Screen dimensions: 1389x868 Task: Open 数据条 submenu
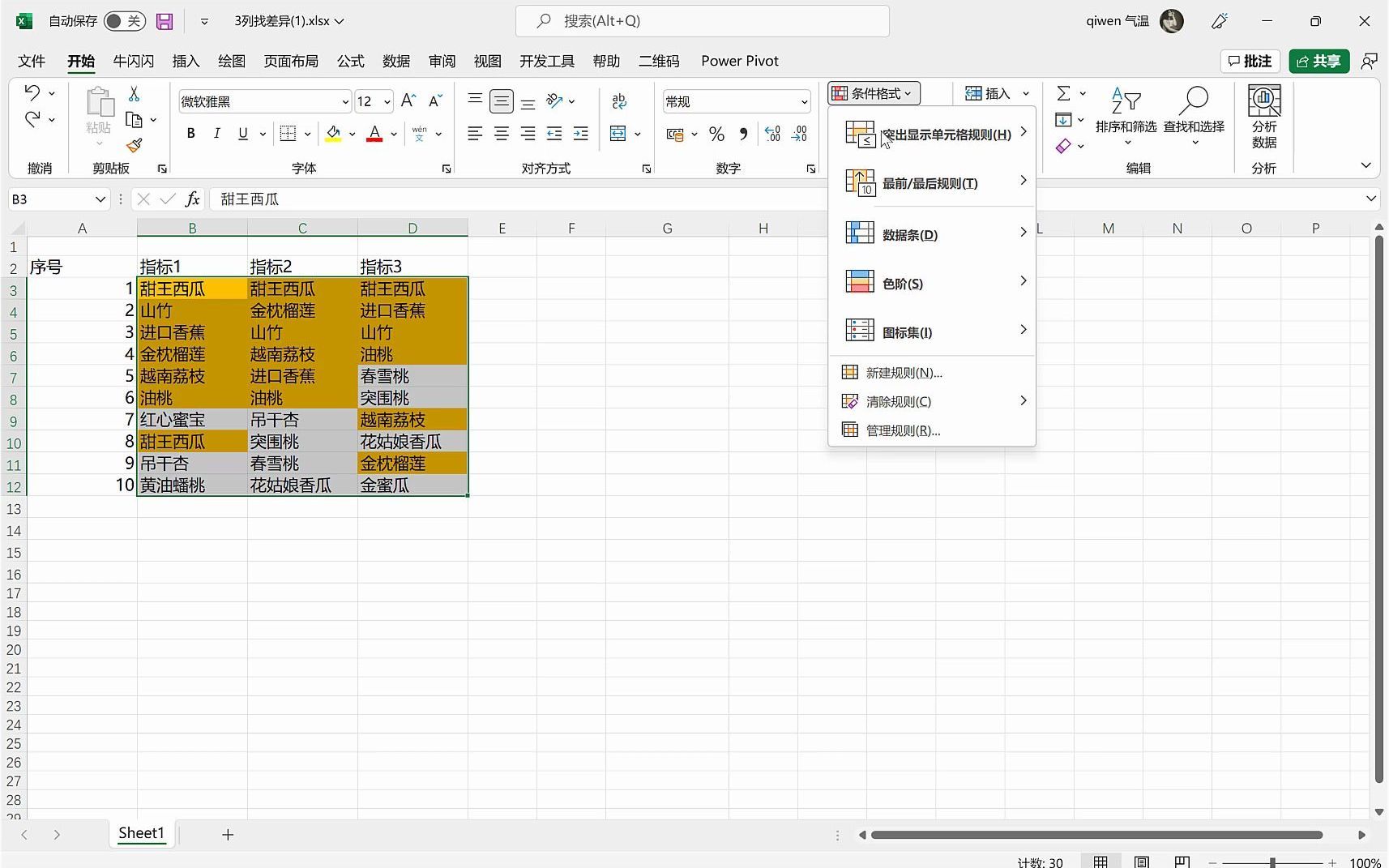(x=932, y=234)
